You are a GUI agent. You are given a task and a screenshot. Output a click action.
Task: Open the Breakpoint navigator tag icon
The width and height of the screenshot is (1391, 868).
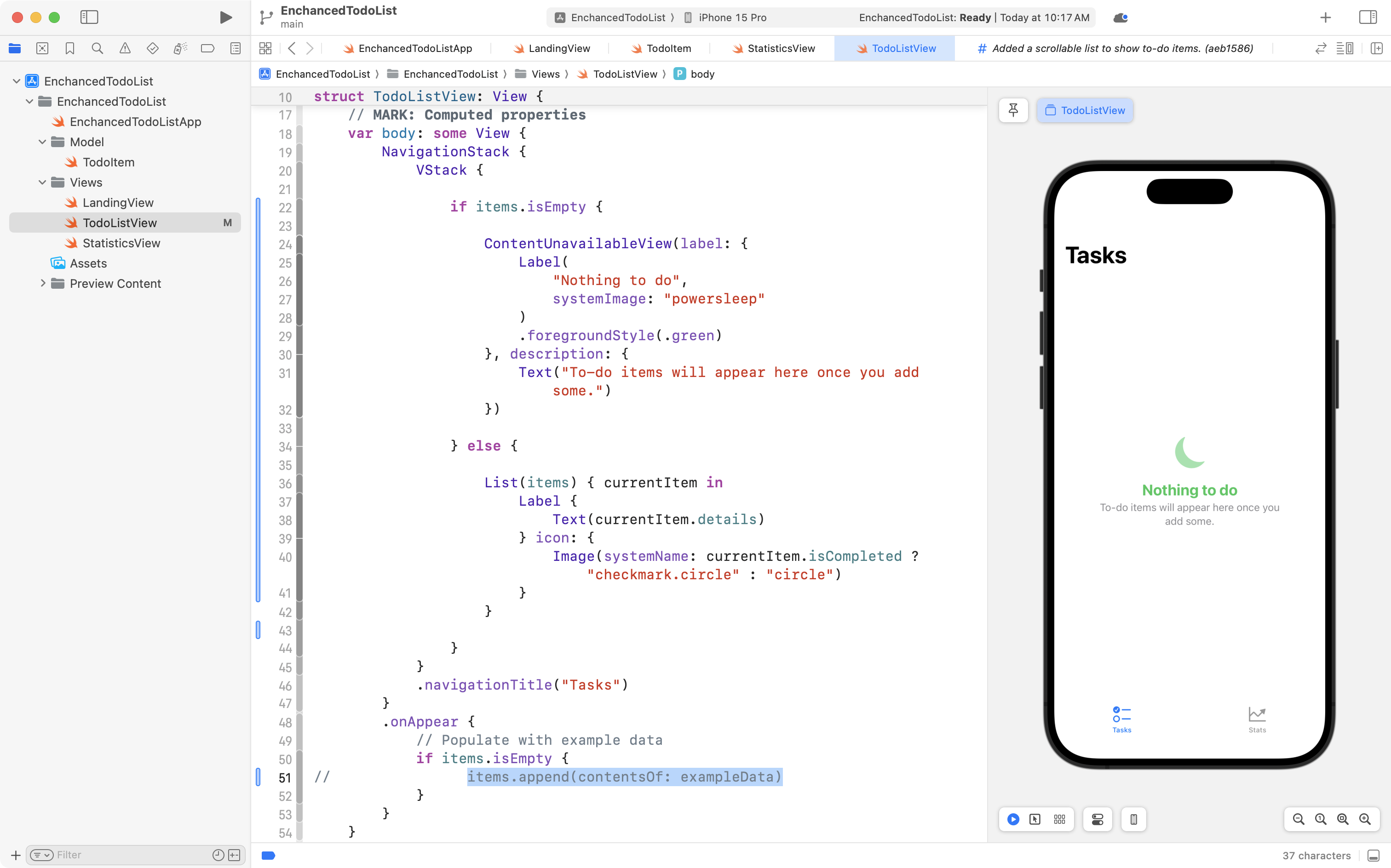click(x=207, y=48)
